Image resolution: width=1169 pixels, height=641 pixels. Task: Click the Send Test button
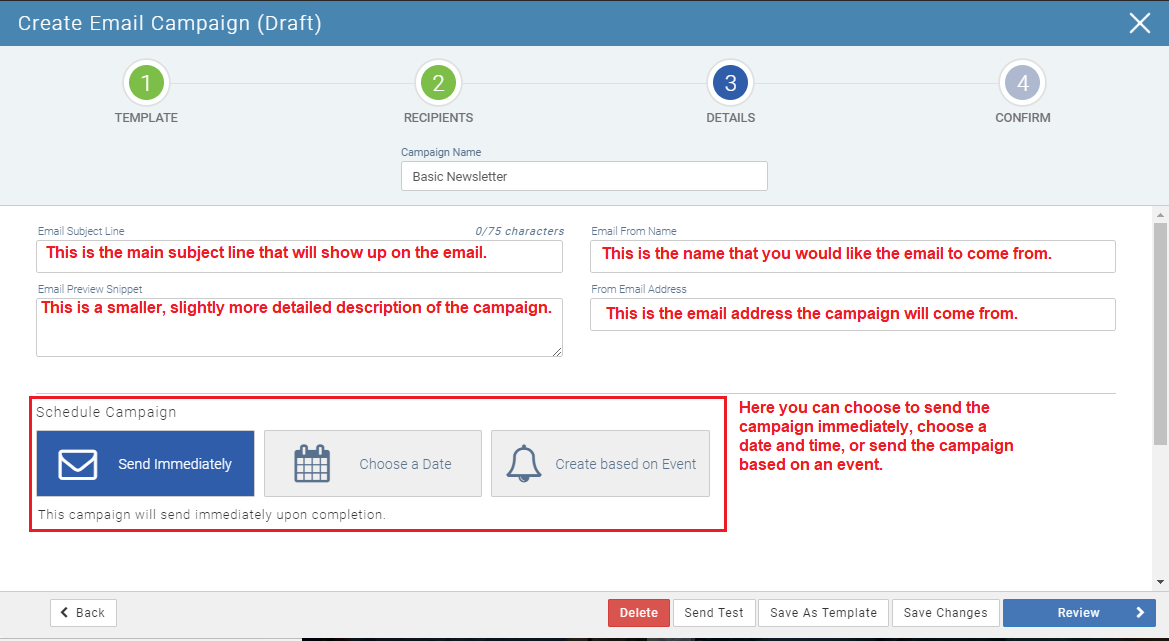[714, 613]
